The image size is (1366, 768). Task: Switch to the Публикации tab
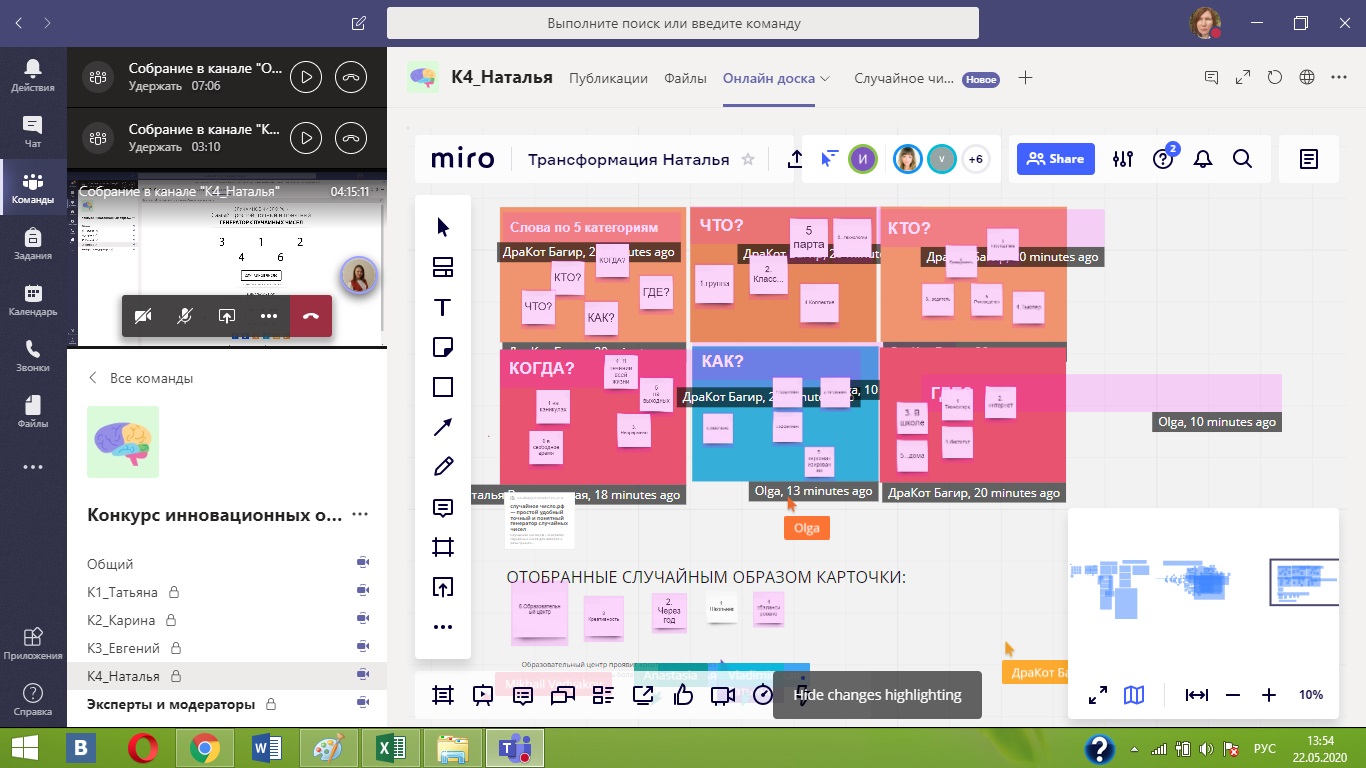click(x=608, y=79)
